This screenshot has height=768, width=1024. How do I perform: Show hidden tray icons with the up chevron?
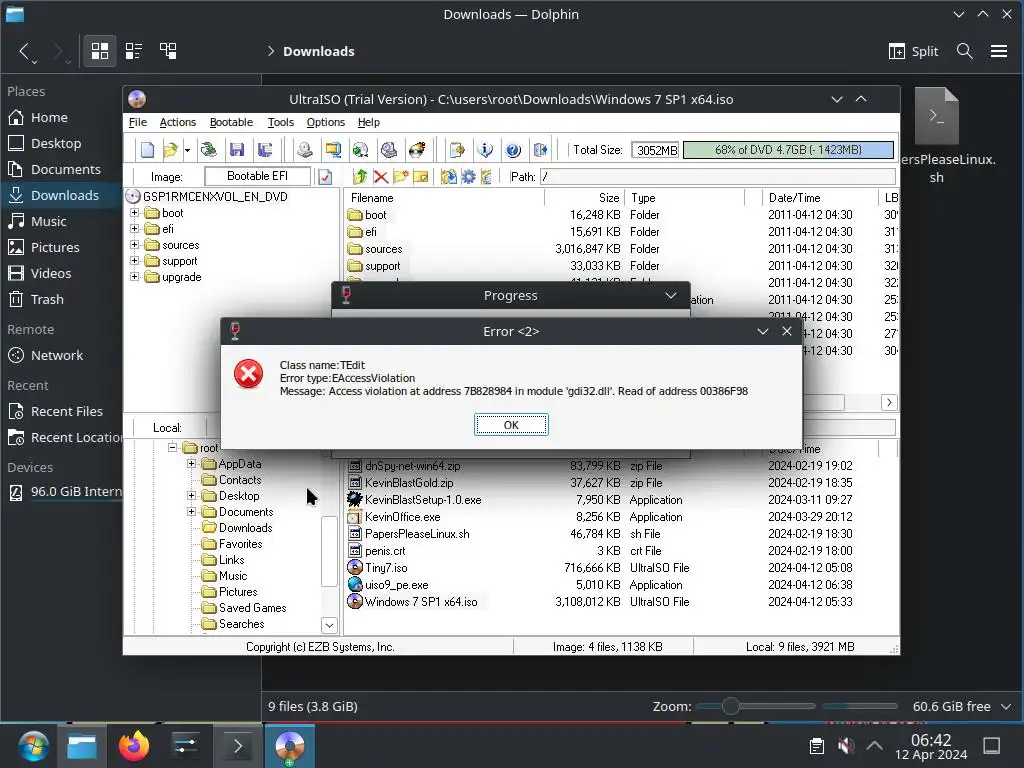coord(874,745)
